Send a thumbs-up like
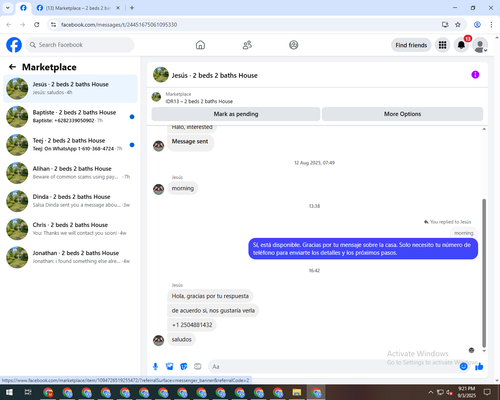The width and height of the screenshot is (500, 400). [x=479, y=367]
